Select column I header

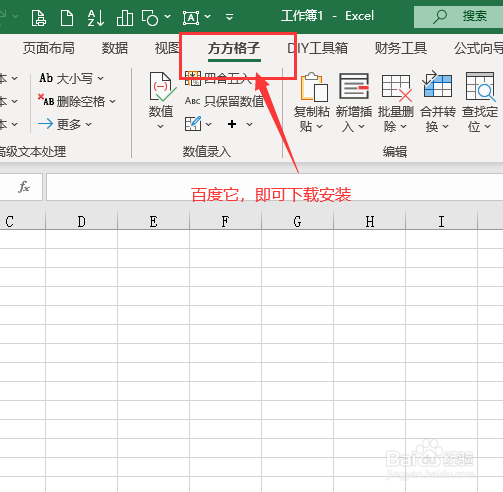[x=441, y=221]
